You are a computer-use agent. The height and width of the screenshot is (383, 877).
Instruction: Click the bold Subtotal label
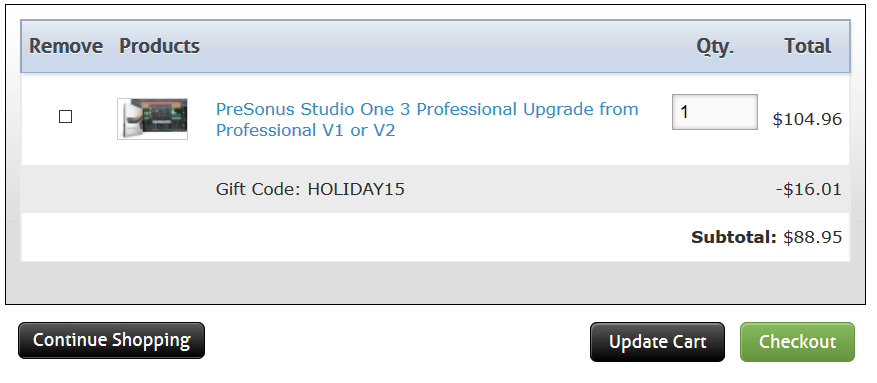point(734,237)
